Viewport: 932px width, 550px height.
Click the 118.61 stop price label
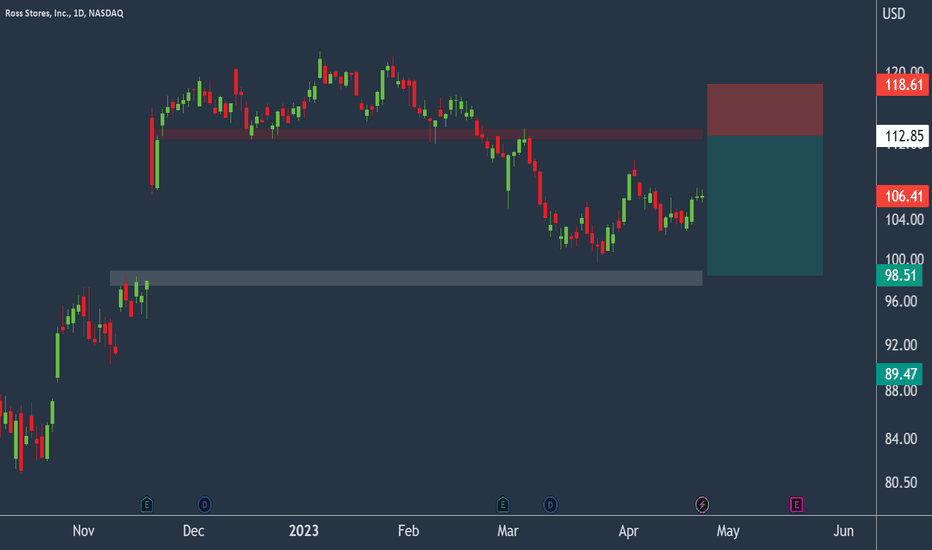point(903,84)
